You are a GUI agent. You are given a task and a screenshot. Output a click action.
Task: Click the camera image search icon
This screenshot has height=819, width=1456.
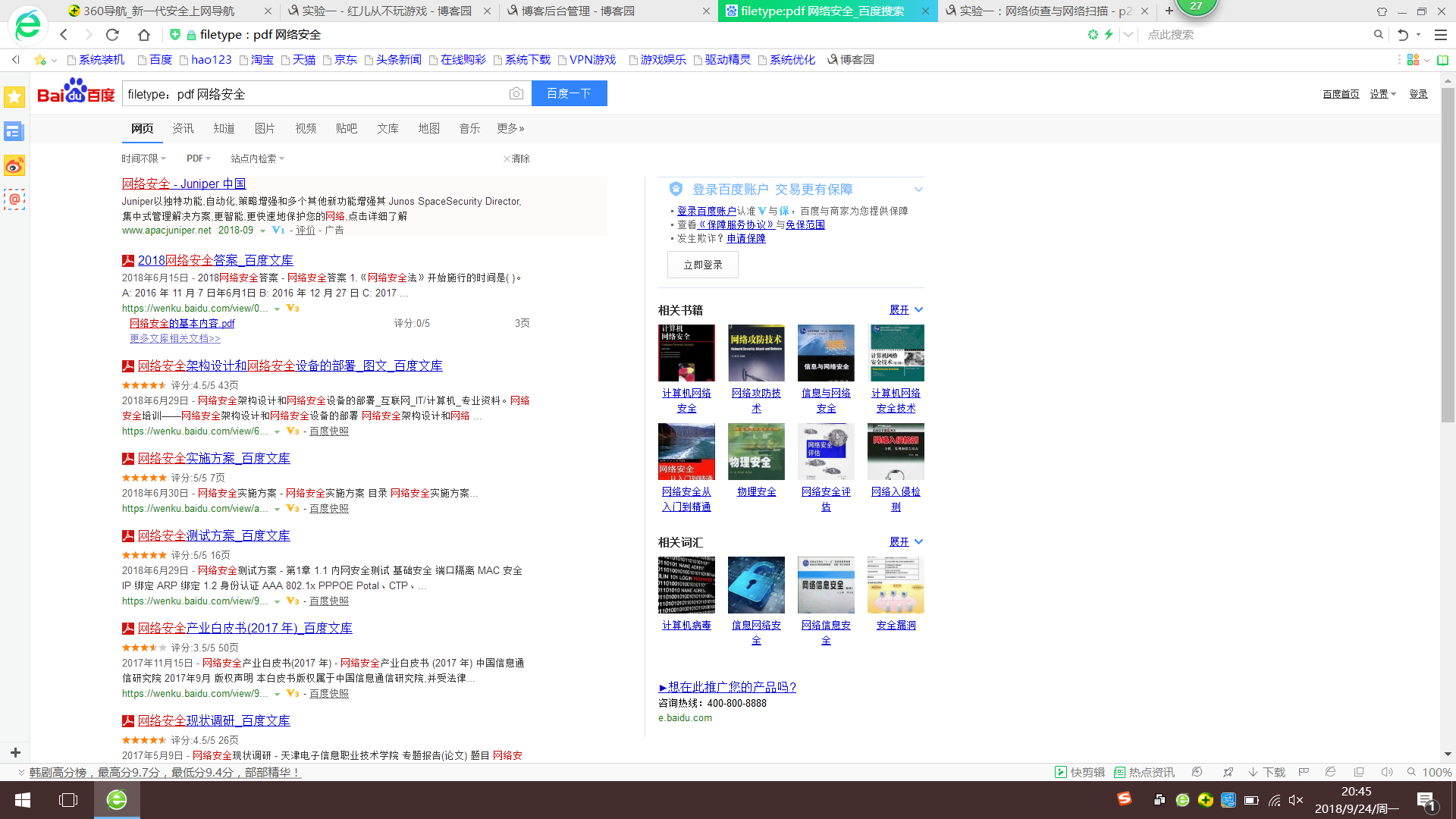[516, 94]
